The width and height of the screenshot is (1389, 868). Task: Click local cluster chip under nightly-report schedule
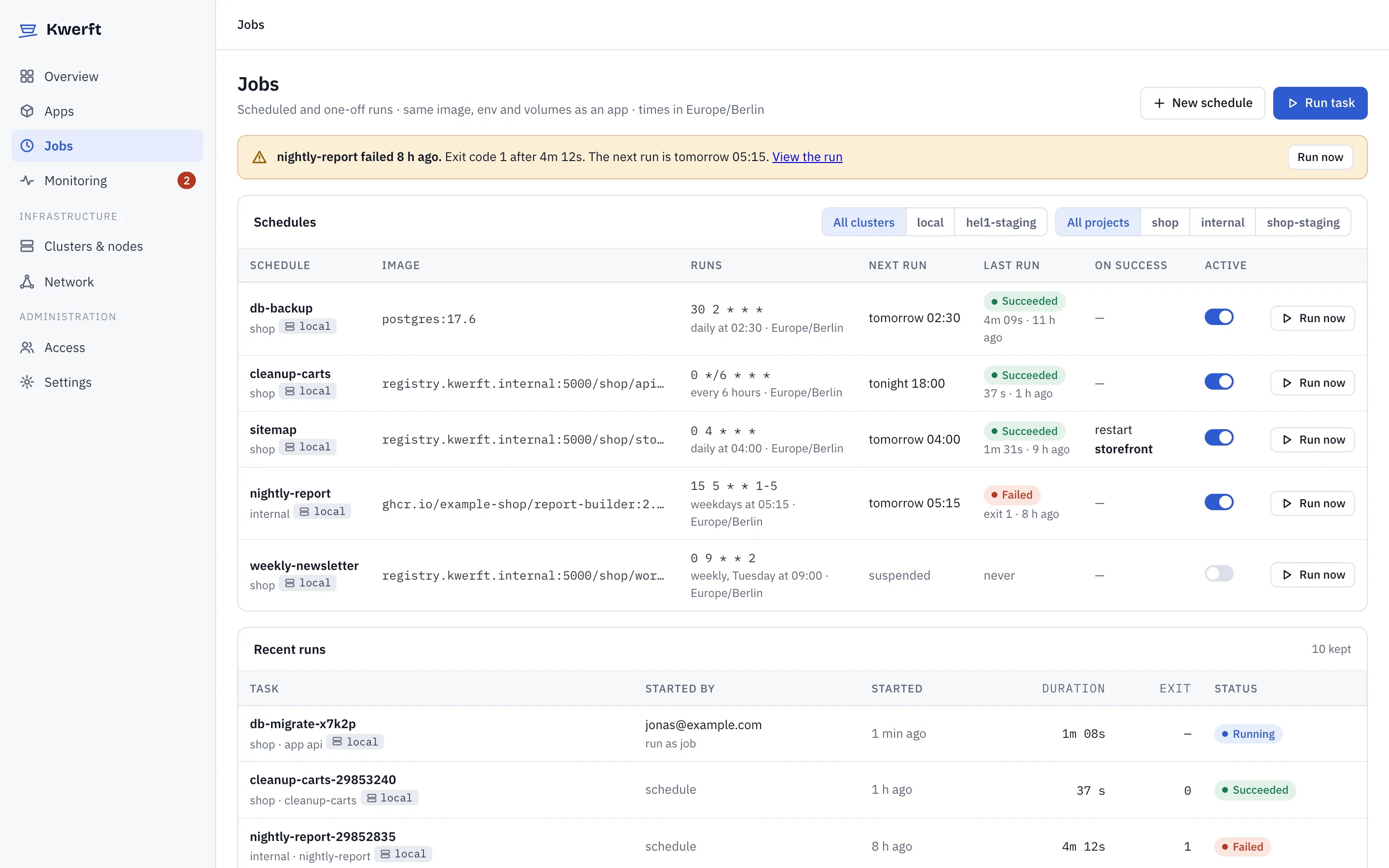tap(323, 512)
